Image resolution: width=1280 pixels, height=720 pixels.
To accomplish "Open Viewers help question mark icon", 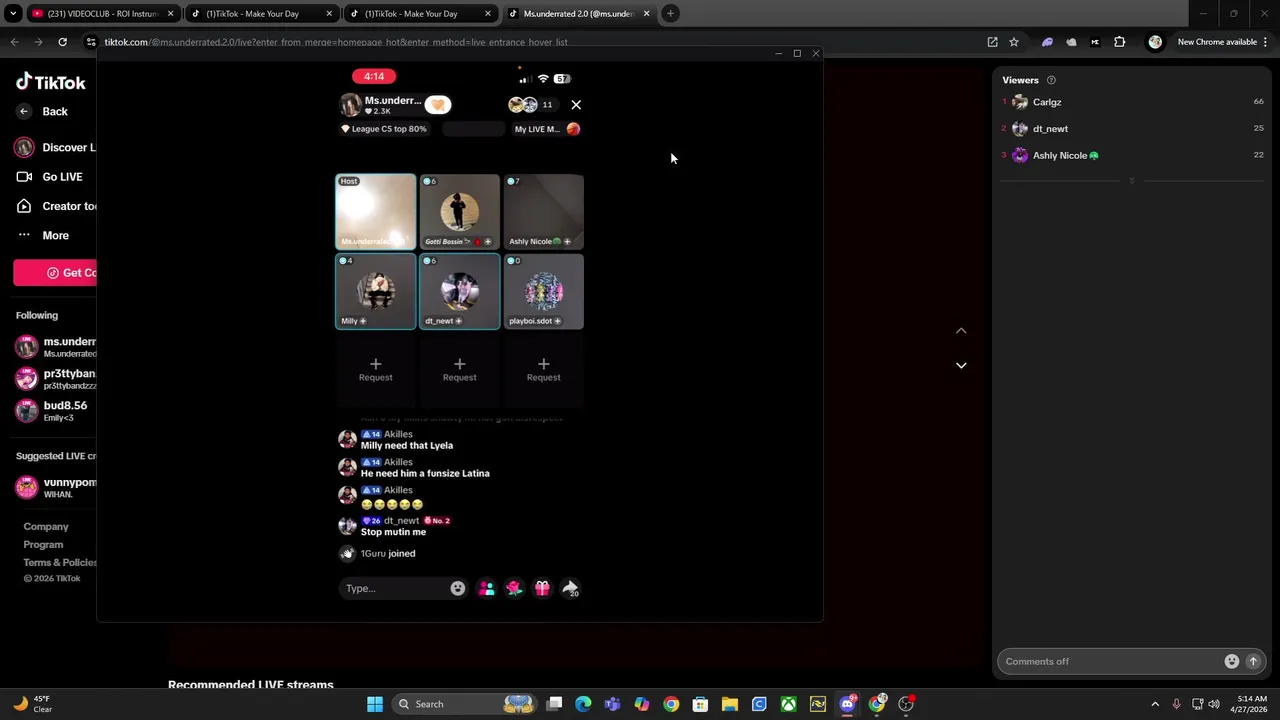I will pos(1051,80).
